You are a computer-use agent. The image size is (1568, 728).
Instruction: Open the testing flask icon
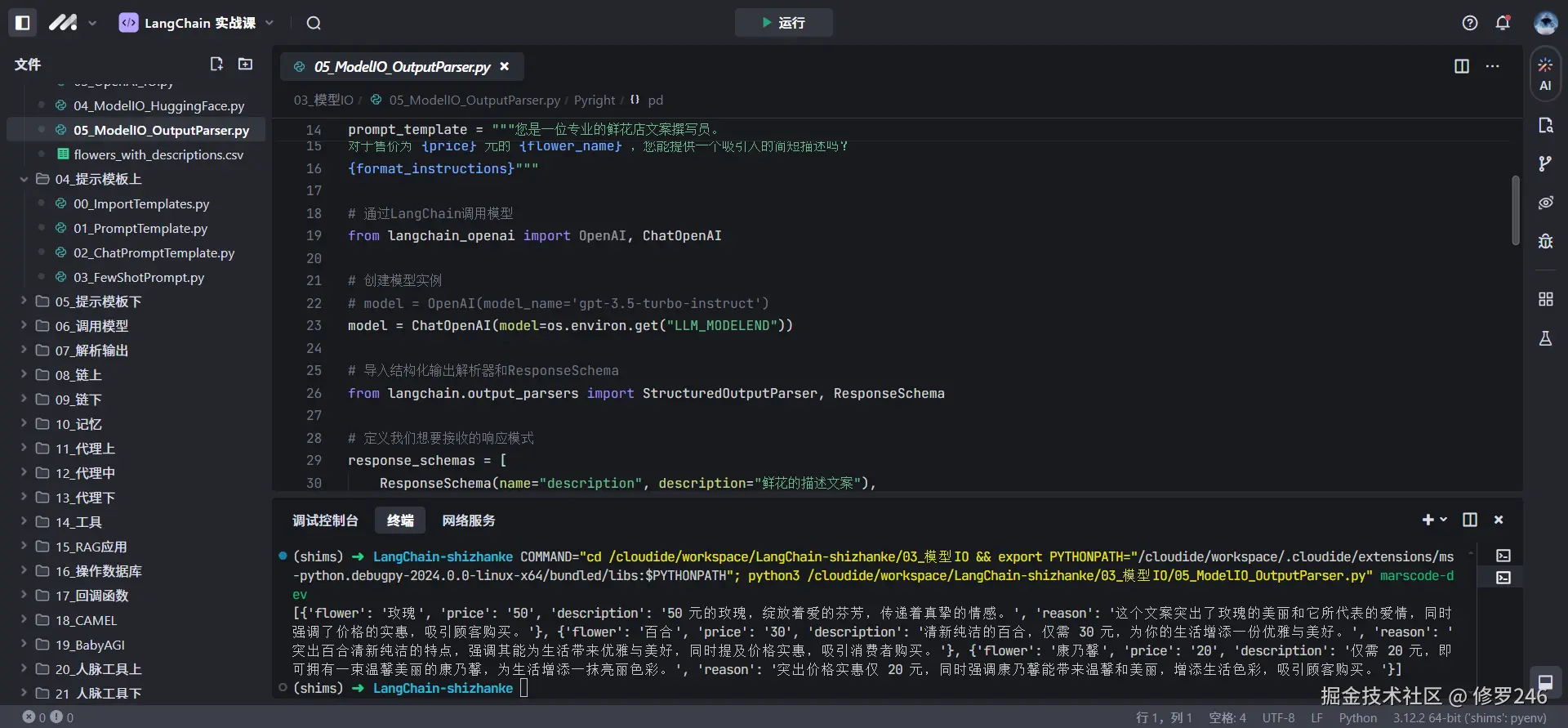tap(1545, 338)
